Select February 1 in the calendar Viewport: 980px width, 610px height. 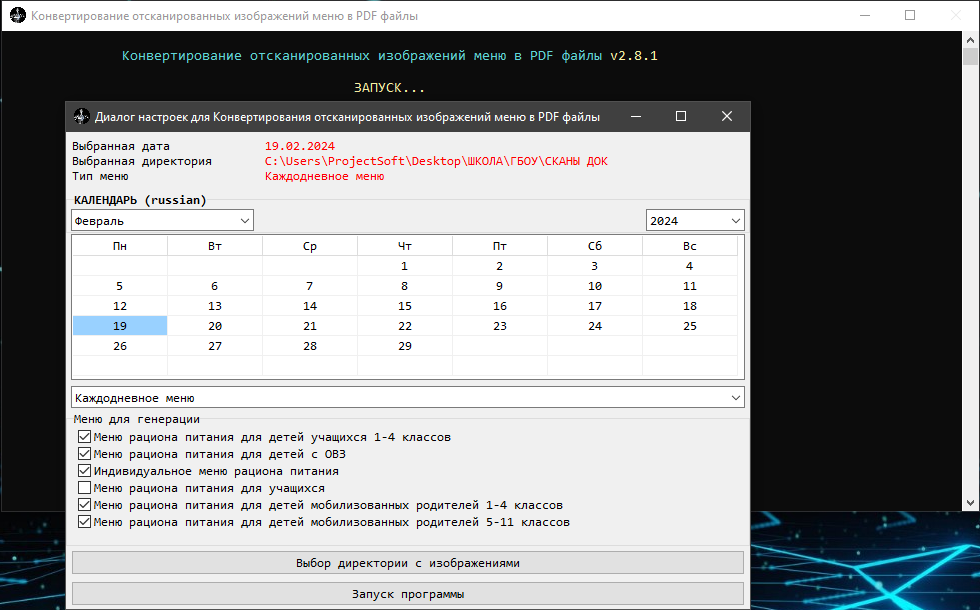pyautogui.click(x=404, y=265)
